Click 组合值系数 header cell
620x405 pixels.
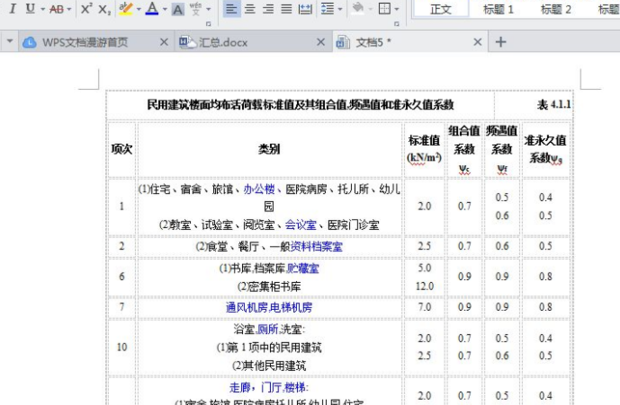coord(464,149)
